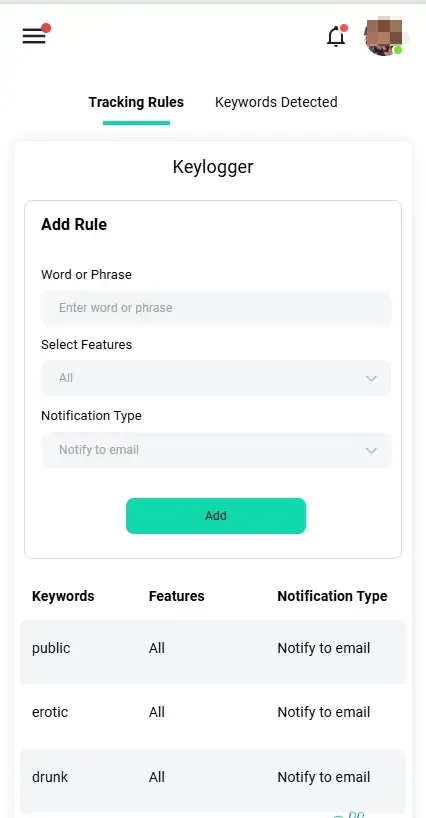Click the chevron in Select Features field
Image resolution: width=426 pixels, height=818 pixels.
click(371, 379)
